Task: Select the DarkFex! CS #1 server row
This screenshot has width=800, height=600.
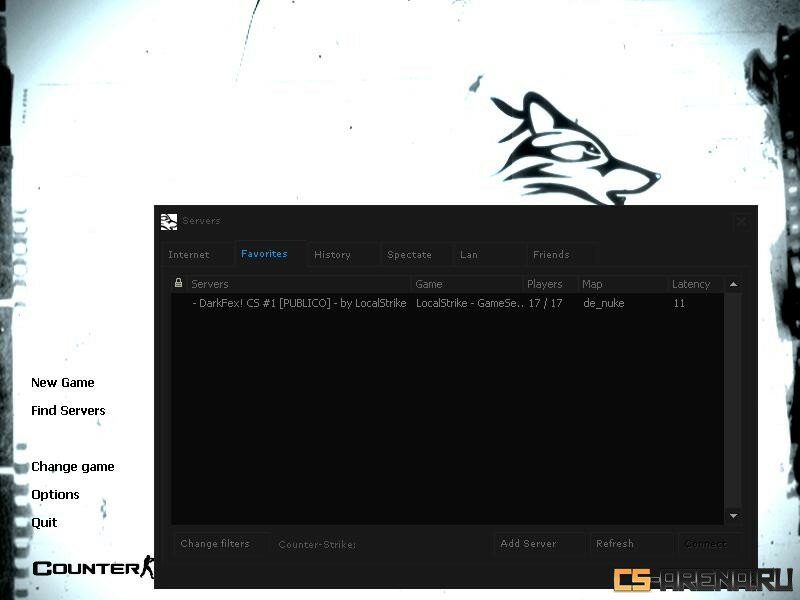Action: (x=300, y=303)
